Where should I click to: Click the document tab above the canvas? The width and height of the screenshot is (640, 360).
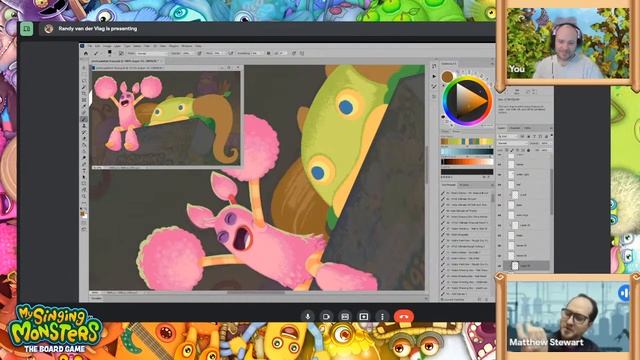tap(126, 61)
